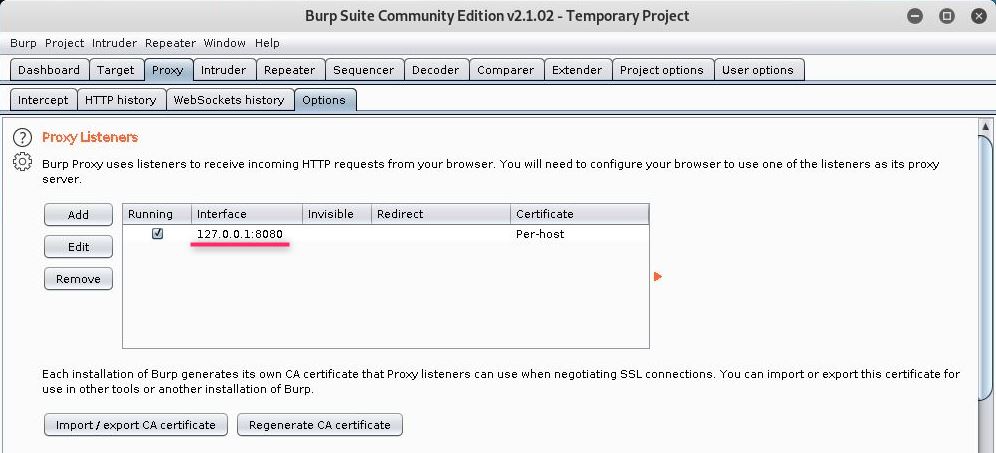Select the Proxy main tab

point(168,70)
